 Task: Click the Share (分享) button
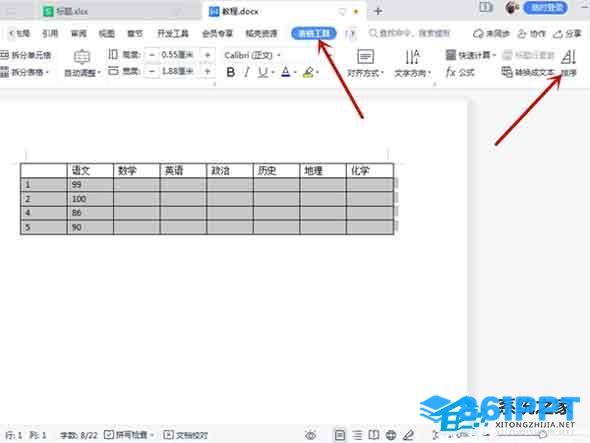(567, 33)
